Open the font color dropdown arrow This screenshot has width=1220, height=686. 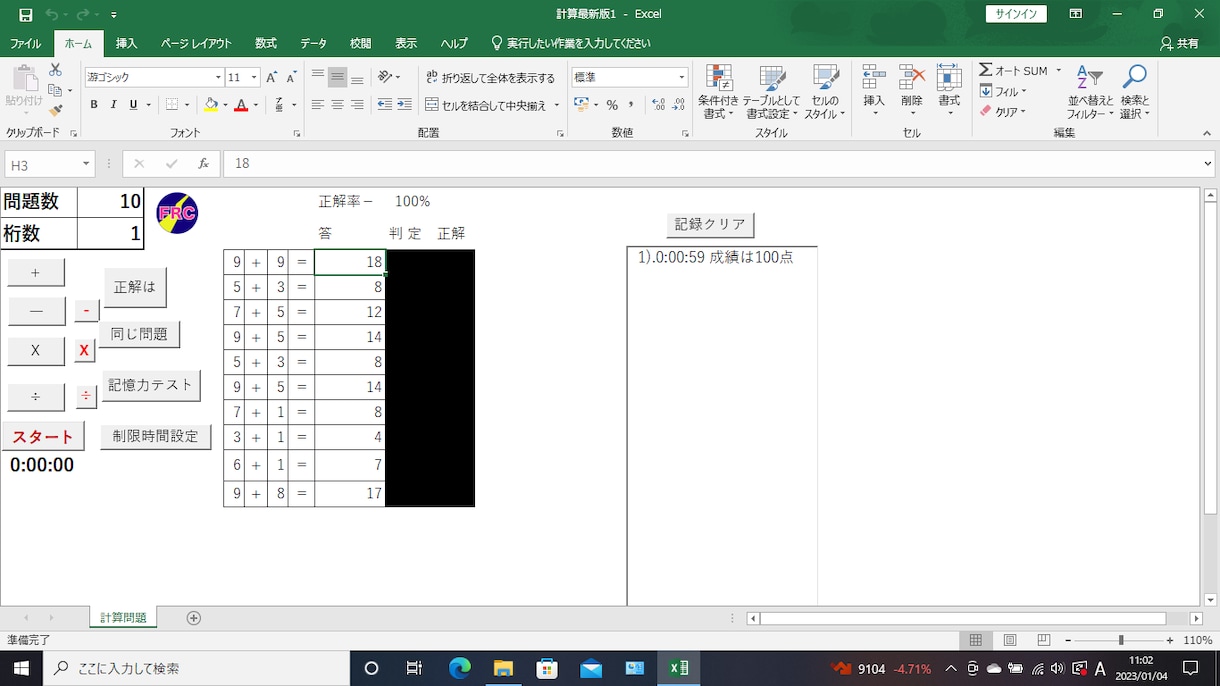point(255,105)
